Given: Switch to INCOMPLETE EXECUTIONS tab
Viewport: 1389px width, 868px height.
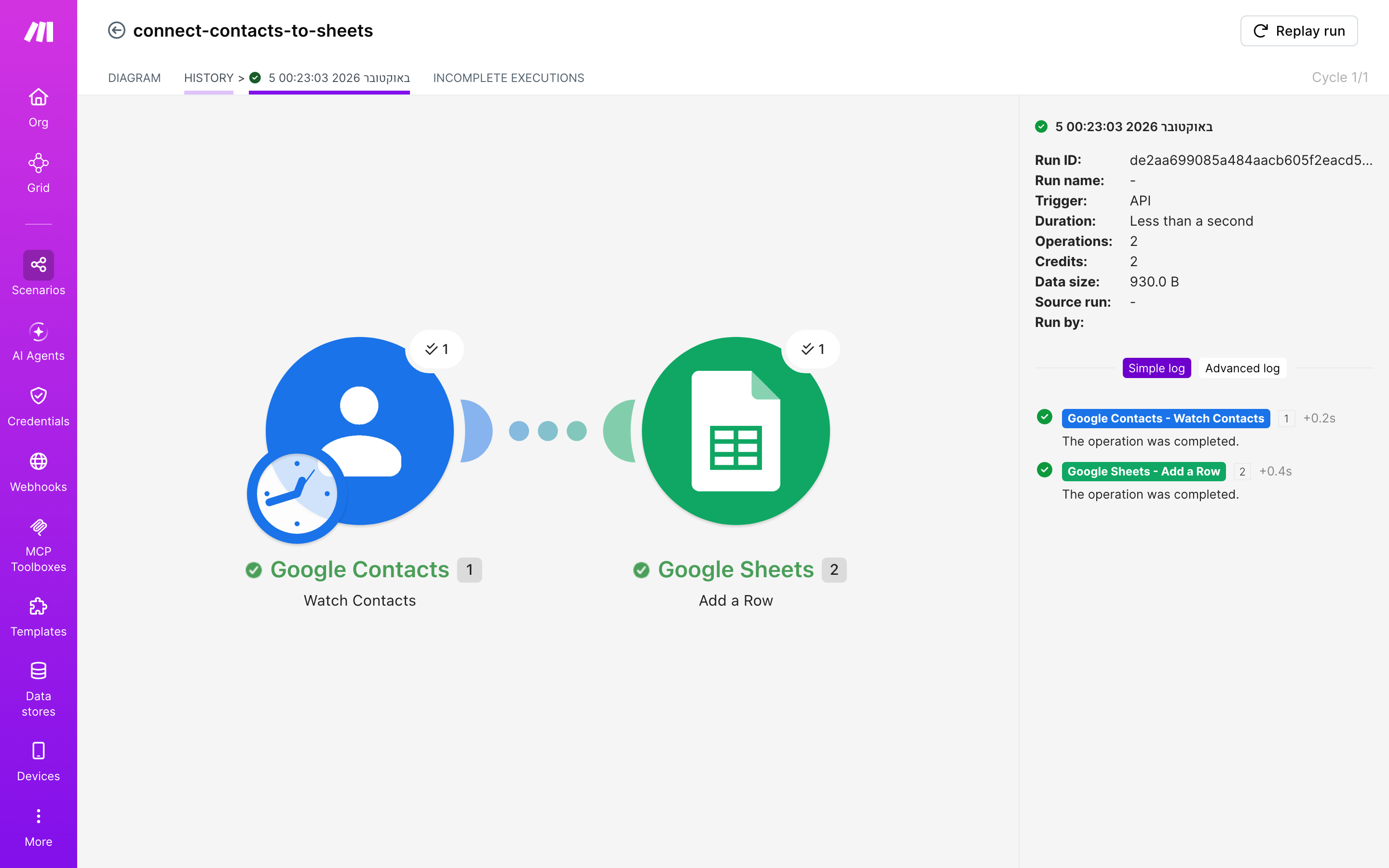Looking at the screenshot, I should point(508,78).
